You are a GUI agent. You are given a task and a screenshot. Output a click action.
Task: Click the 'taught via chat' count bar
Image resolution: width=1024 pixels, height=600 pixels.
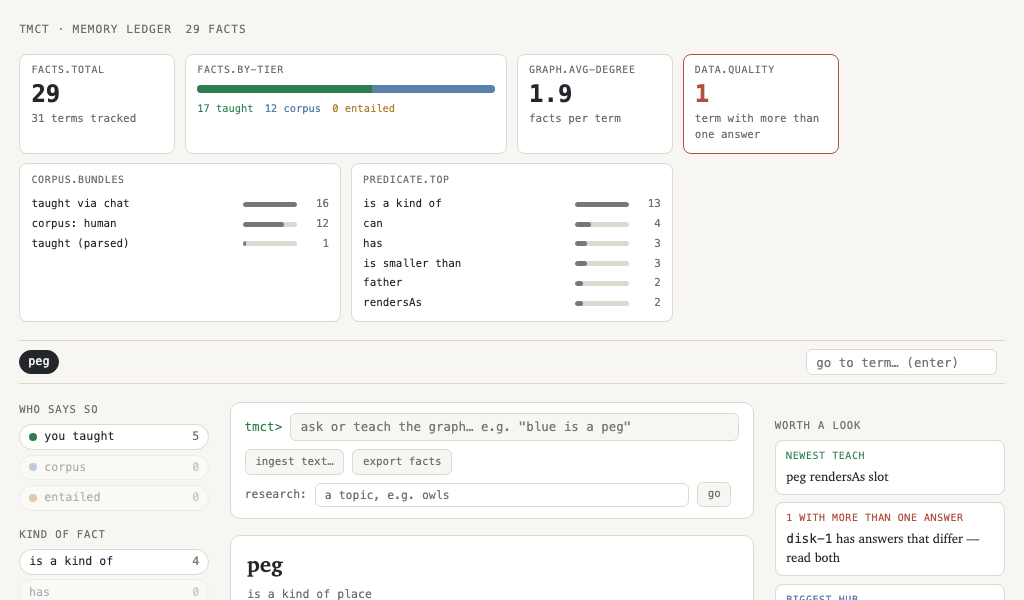(x=270, y=204)
